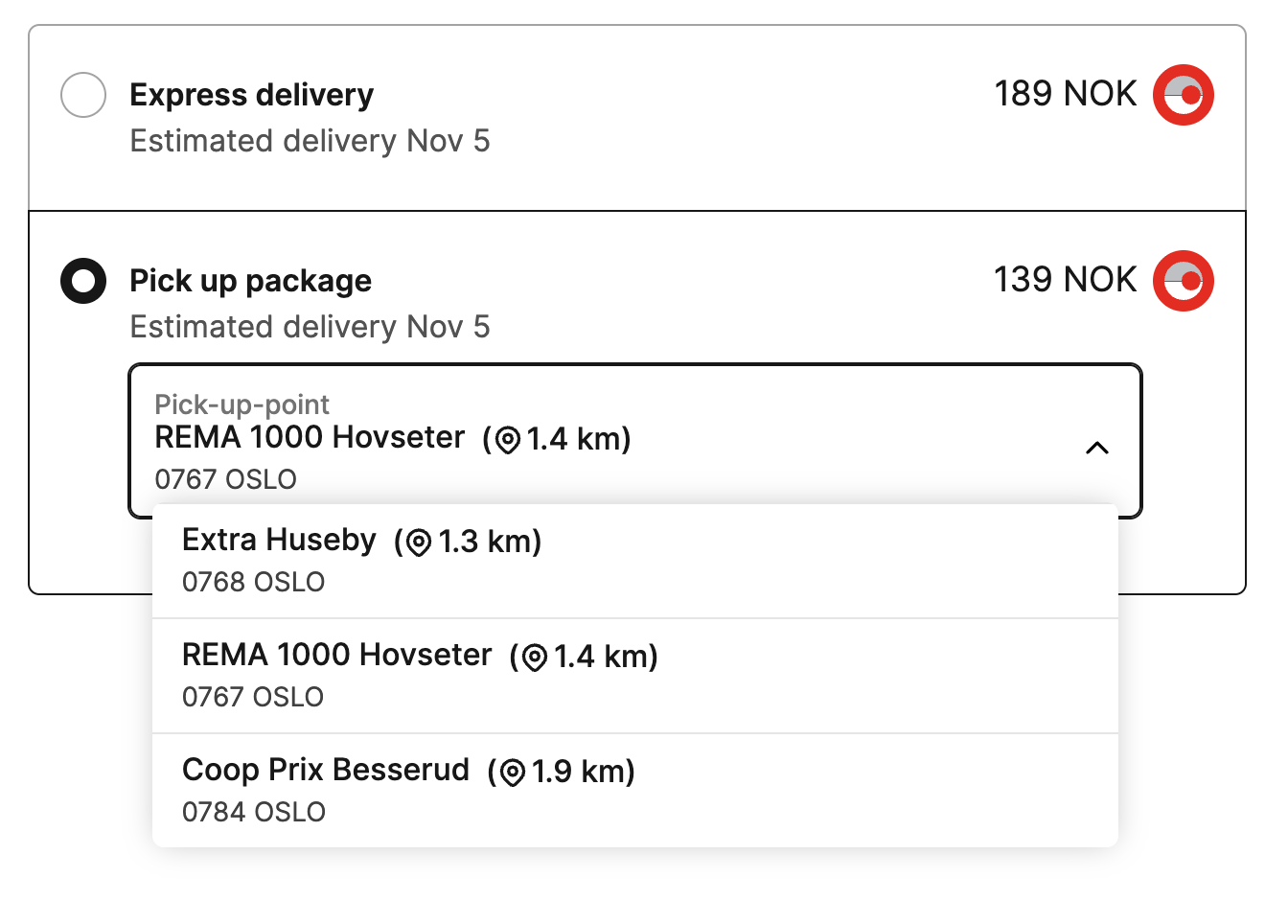Click the location pin in the selected pick-up-point field
This screenshot has width=1288, height=924.
tap(508, 440)
